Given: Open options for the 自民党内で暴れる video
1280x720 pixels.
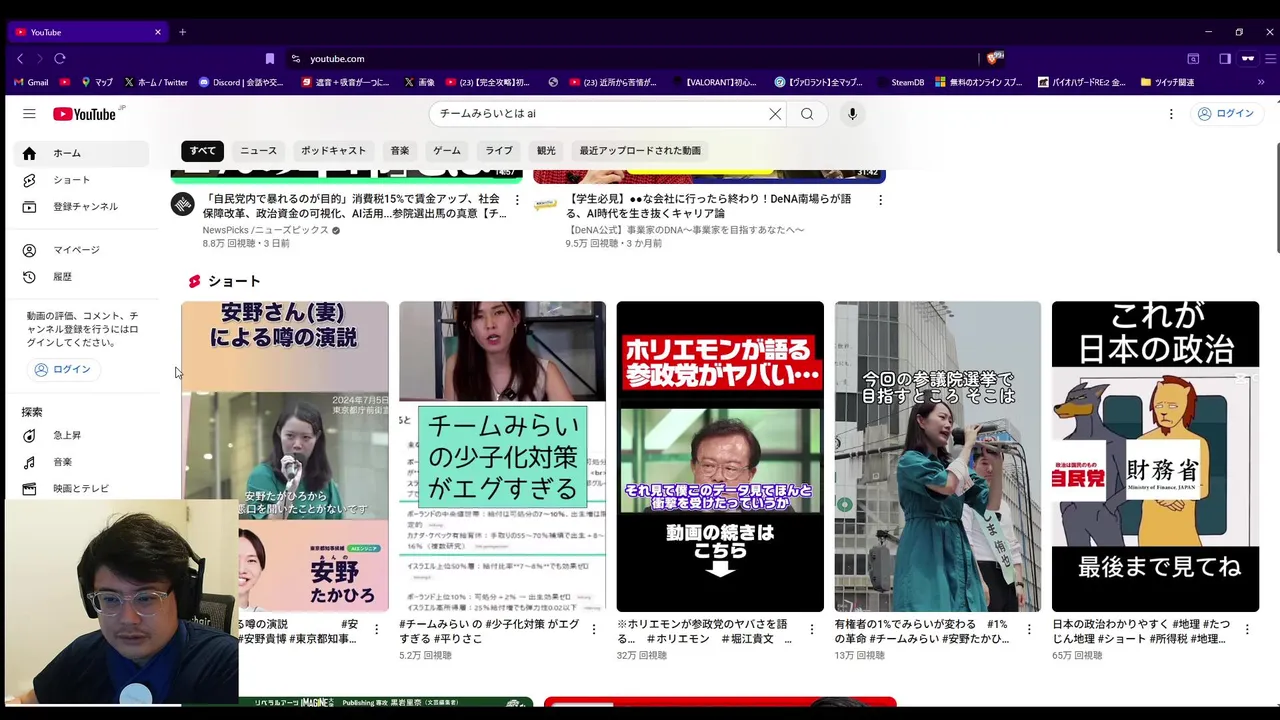Looking at the screenshot, I should (517, 200).
